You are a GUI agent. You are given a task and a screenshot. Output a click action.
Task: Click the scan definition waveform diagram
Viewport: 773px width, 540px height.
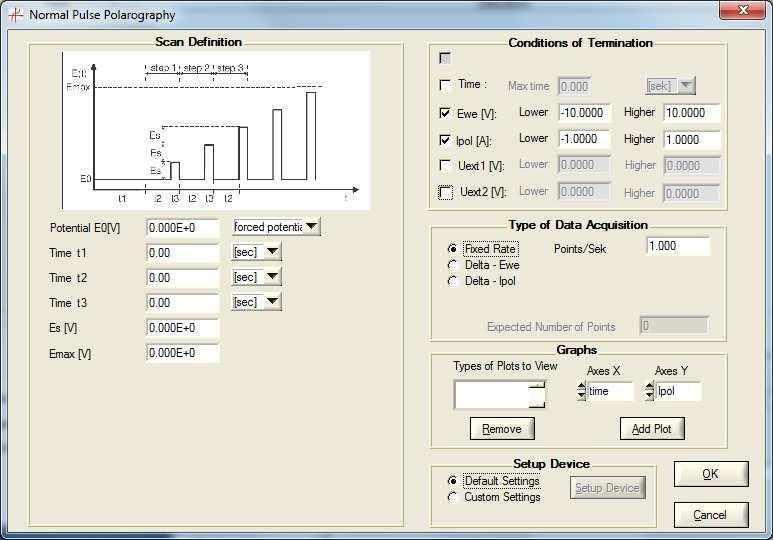point(216,131)
